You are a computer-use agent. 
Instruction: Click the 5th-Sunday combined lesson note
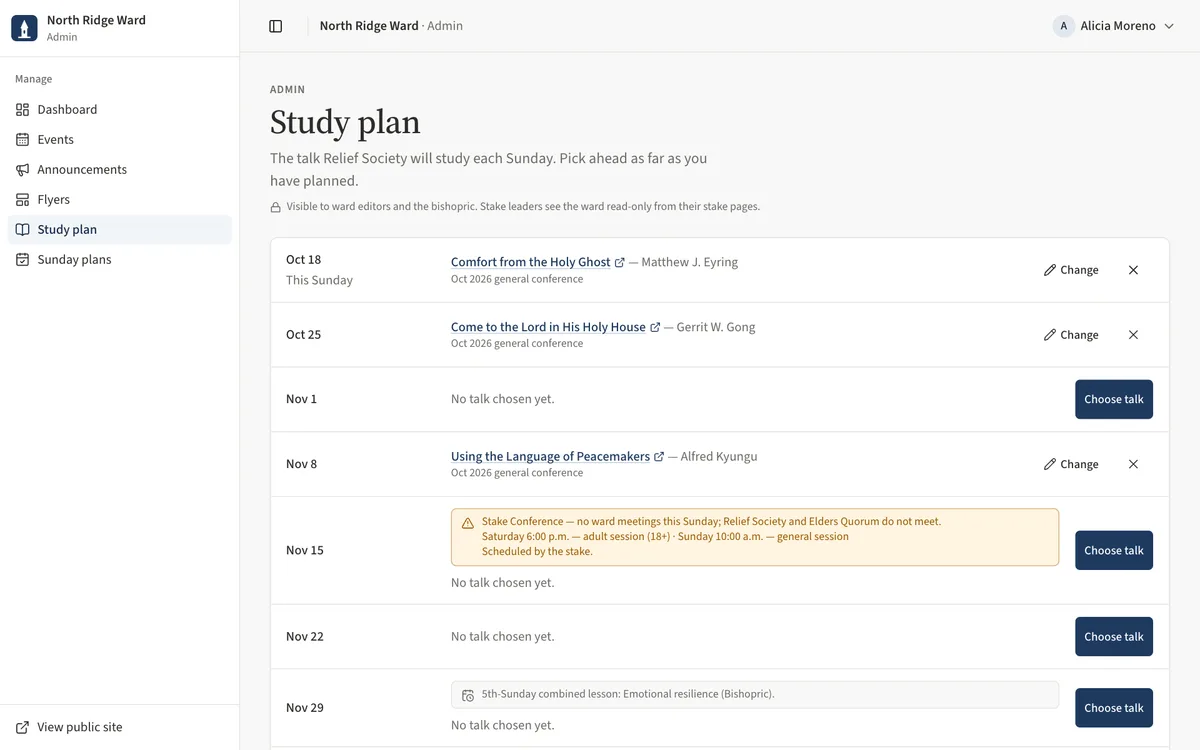[x=755, y=695]
